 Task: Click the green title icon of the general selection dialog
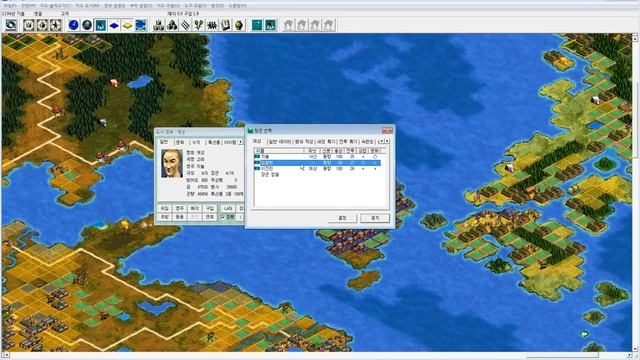(250, 131)
